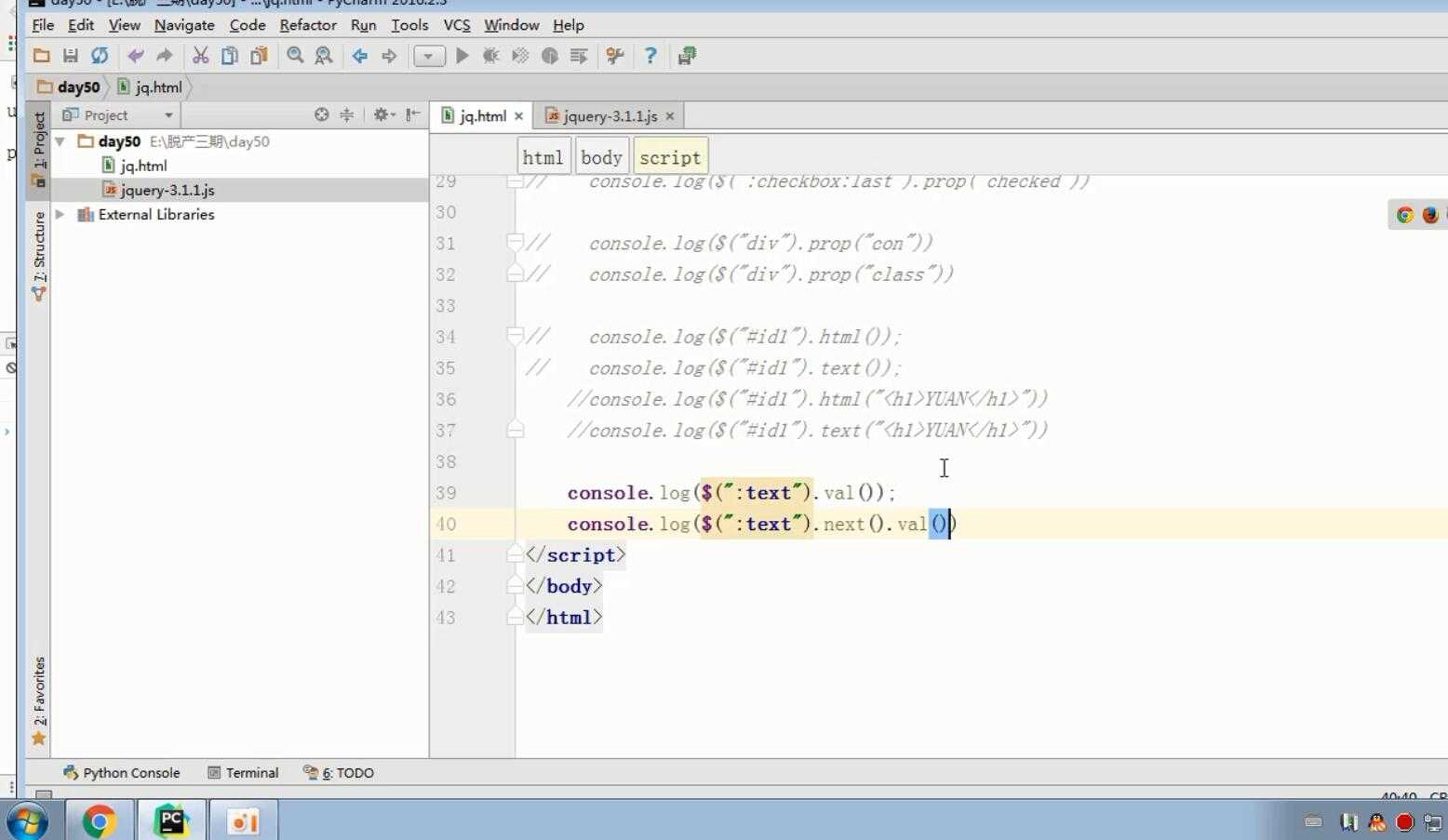
Task: Select jq.html in the project tree
Action: pyautogui.click(x=143, y=166)
